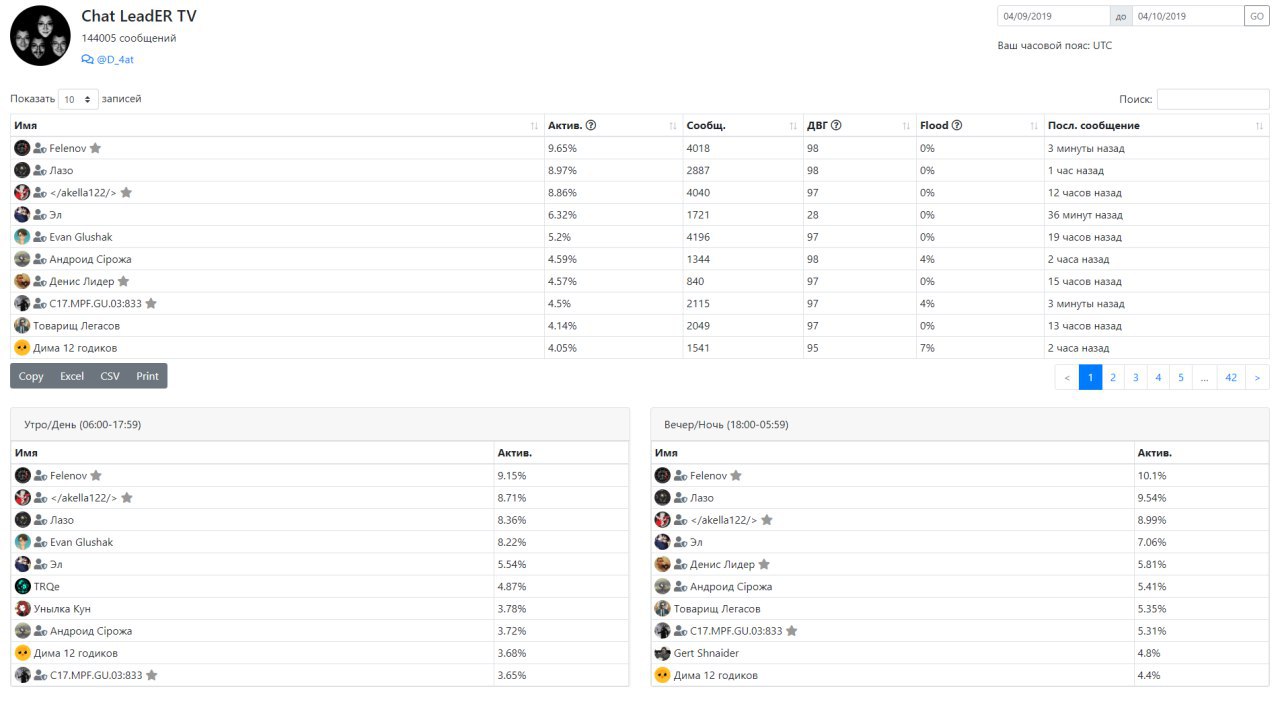This screenshot has height=726, width=1280.
Task: Sort by Посл. сообщение column
Action: [x=1157, y=126]
